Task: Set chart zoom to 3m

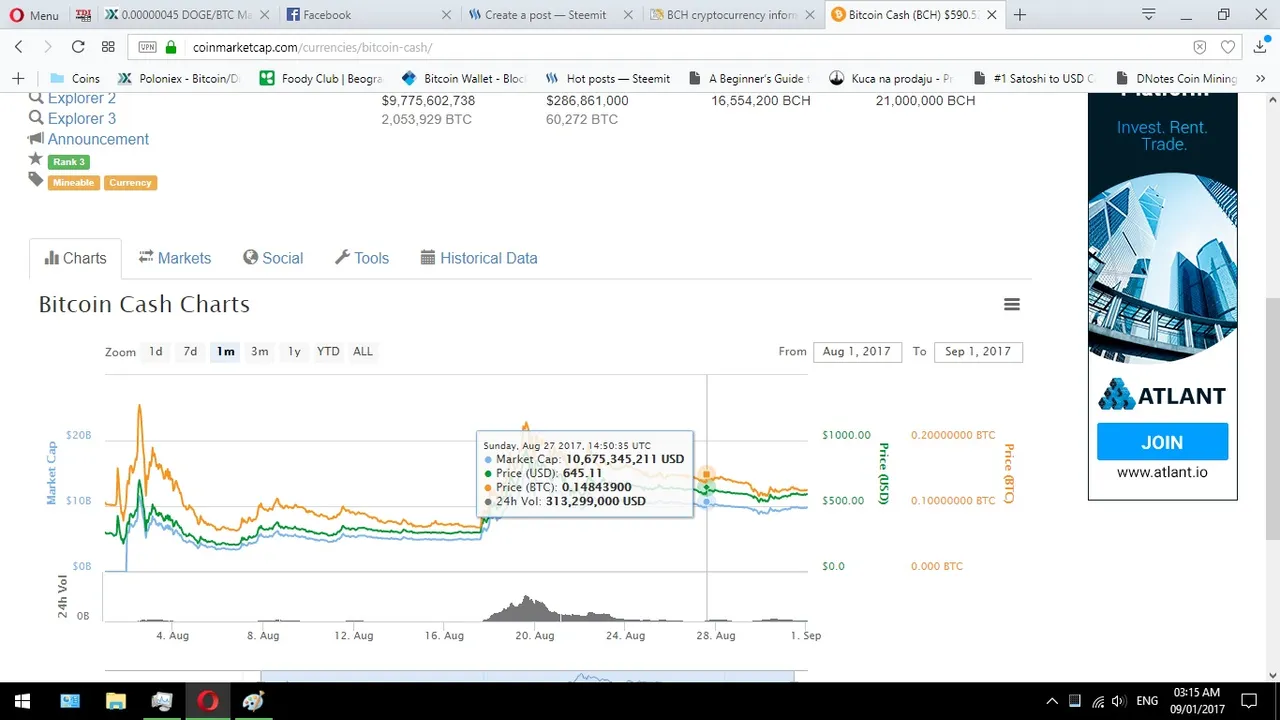Action: (260, 351)
